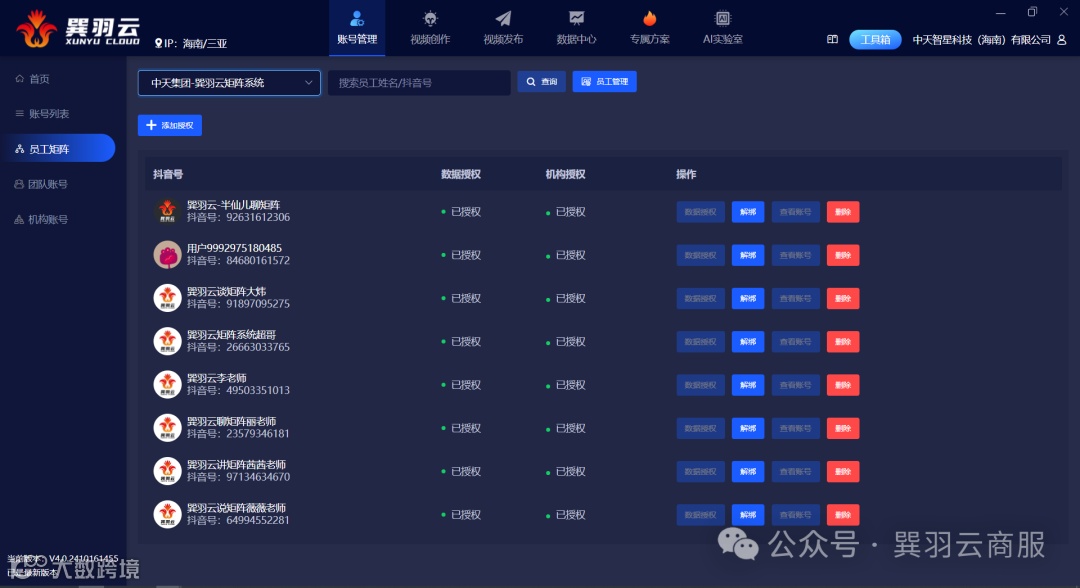The image size is (1080, 588).
Task: Click 删除 for 巽羽云讲矩阵茜茜老师
Action: click(842, 472)
